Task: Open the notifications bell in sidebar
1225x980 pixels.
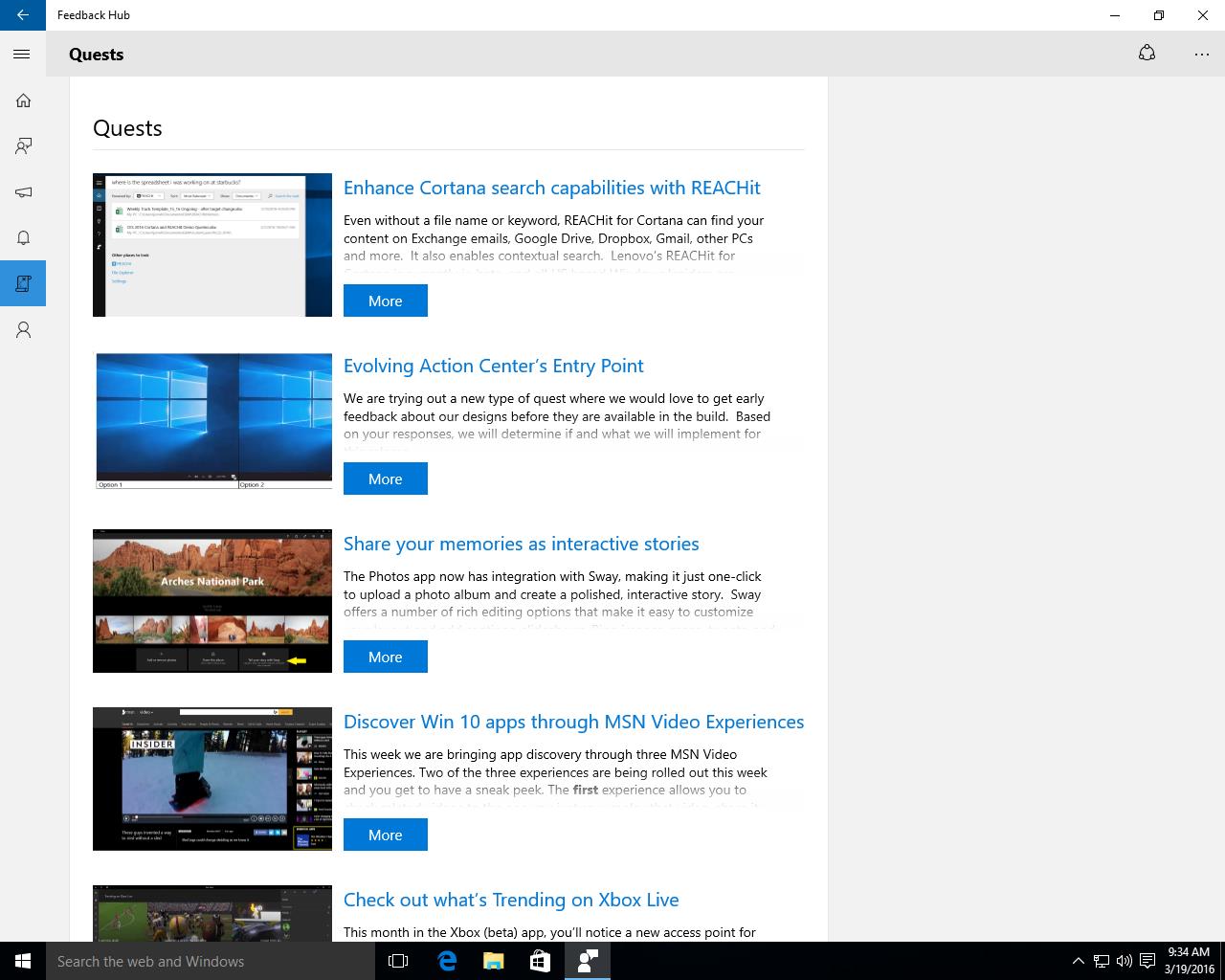Action: 23,238
